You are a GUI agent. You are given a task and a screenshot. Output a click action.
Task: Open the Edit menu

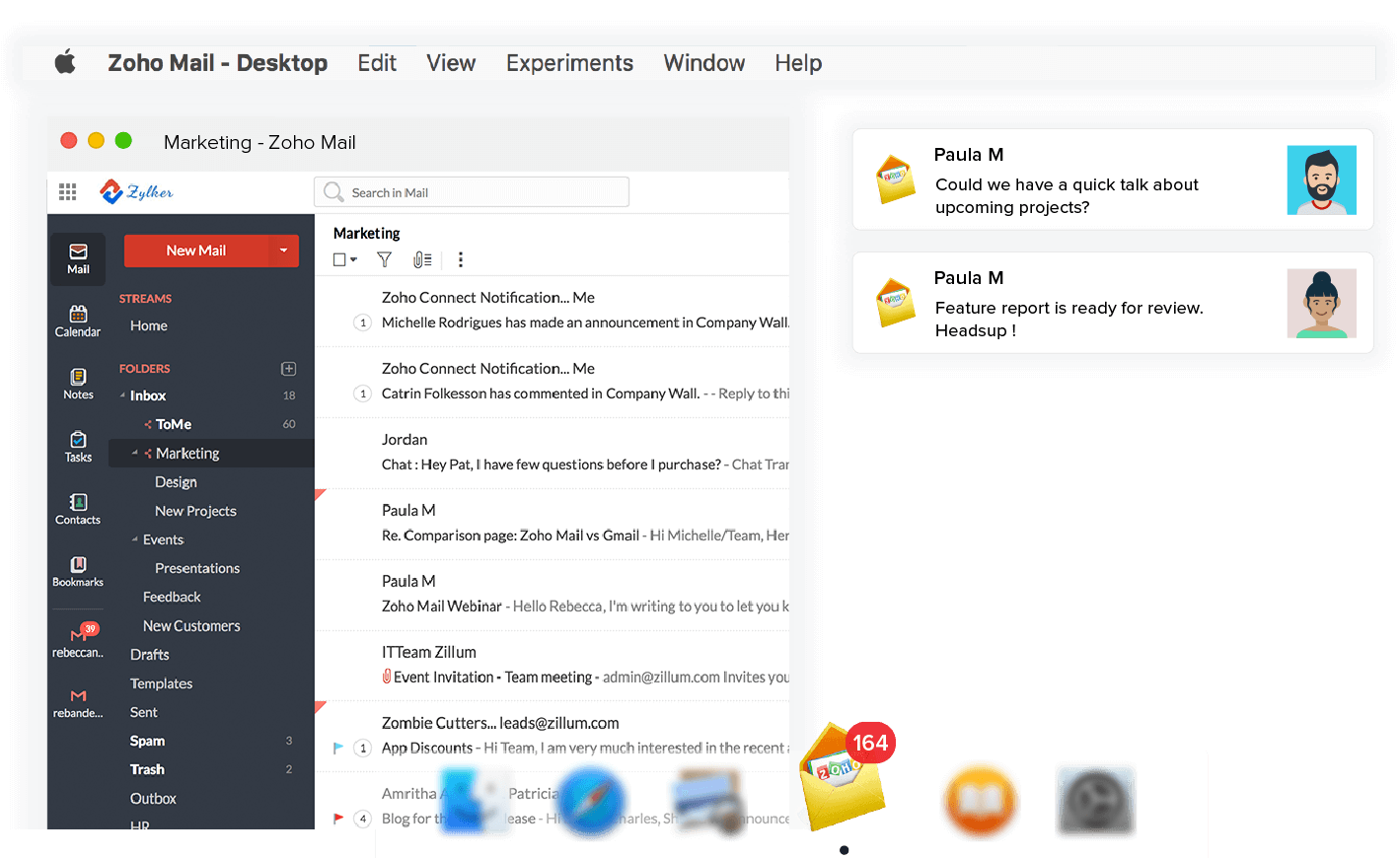(377, 63)
